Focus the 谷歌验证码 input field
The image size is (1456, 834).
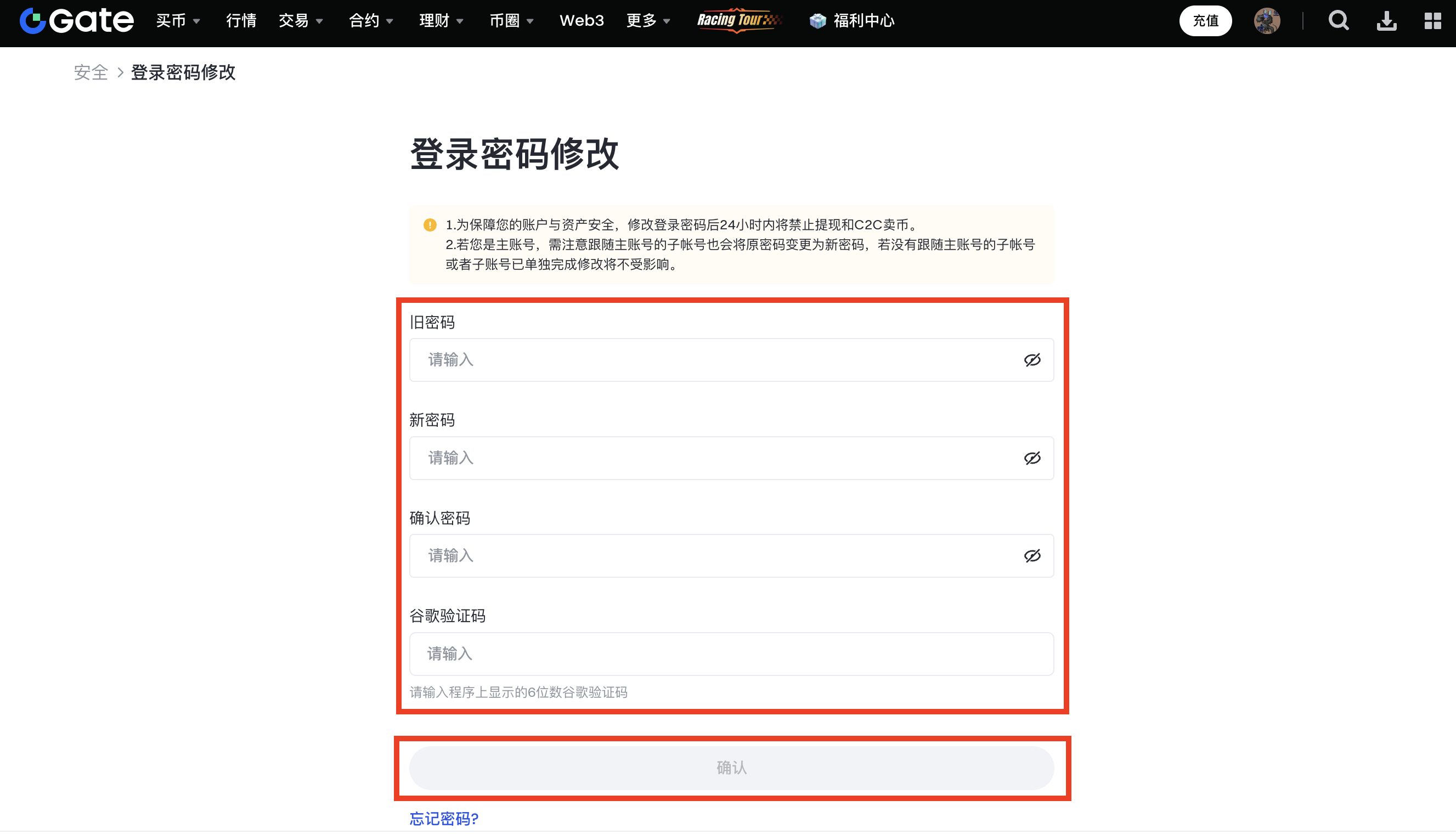pos(731,653)
